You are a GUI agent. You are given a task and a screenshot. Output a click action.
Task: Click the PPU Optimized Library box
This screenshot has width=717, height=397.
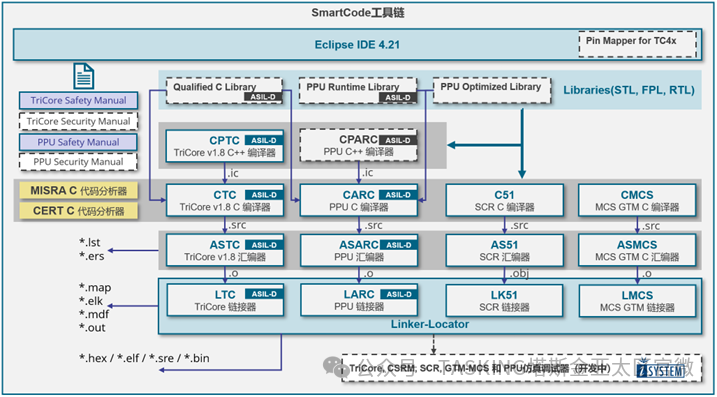coord(491,90)
